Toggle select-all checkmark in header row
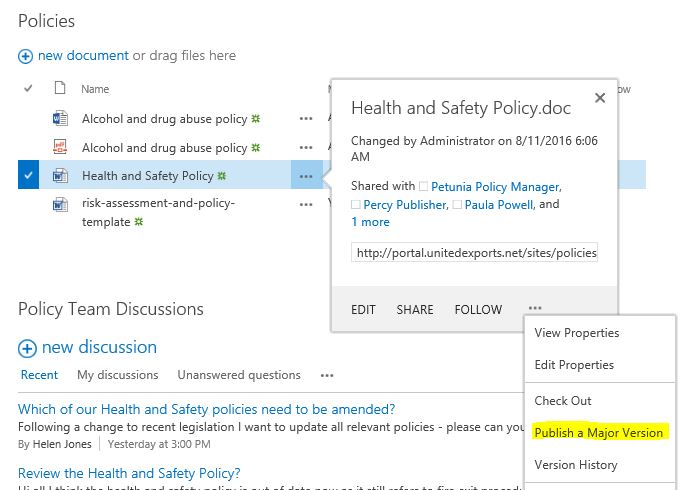The image size is (690, 490). pyautogui.click(x=28, y=89)
